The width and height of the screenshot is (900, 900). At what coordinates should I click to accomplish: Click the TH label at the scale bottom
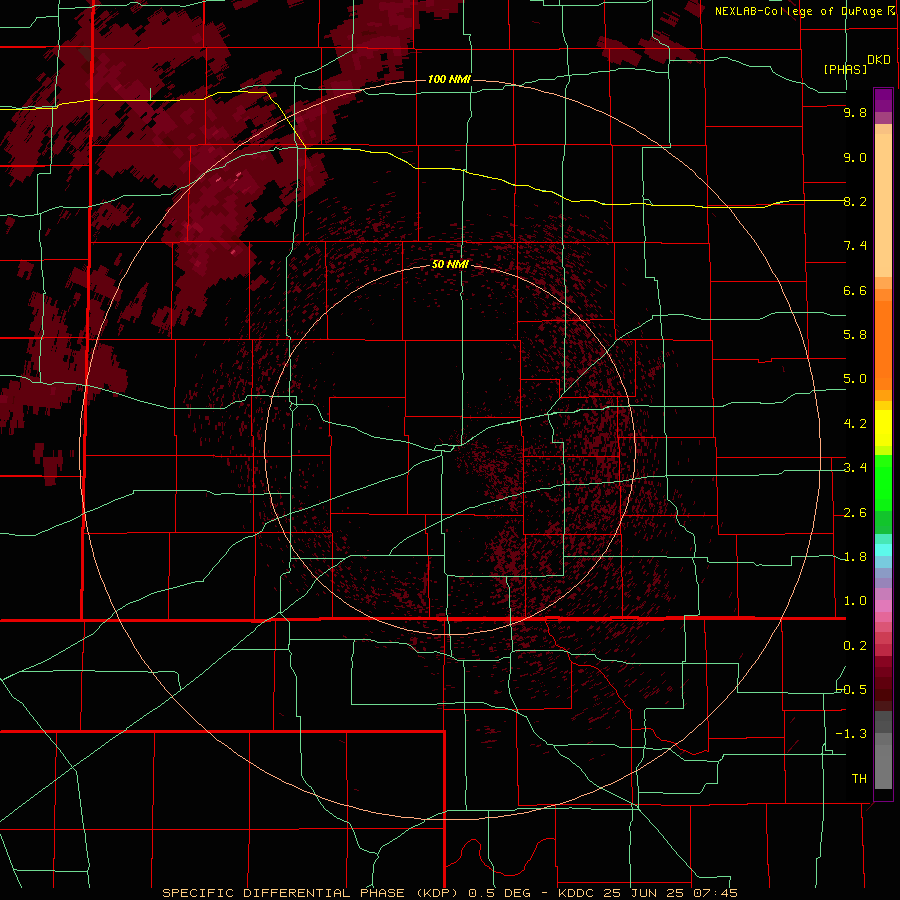[x=859, y=779]
